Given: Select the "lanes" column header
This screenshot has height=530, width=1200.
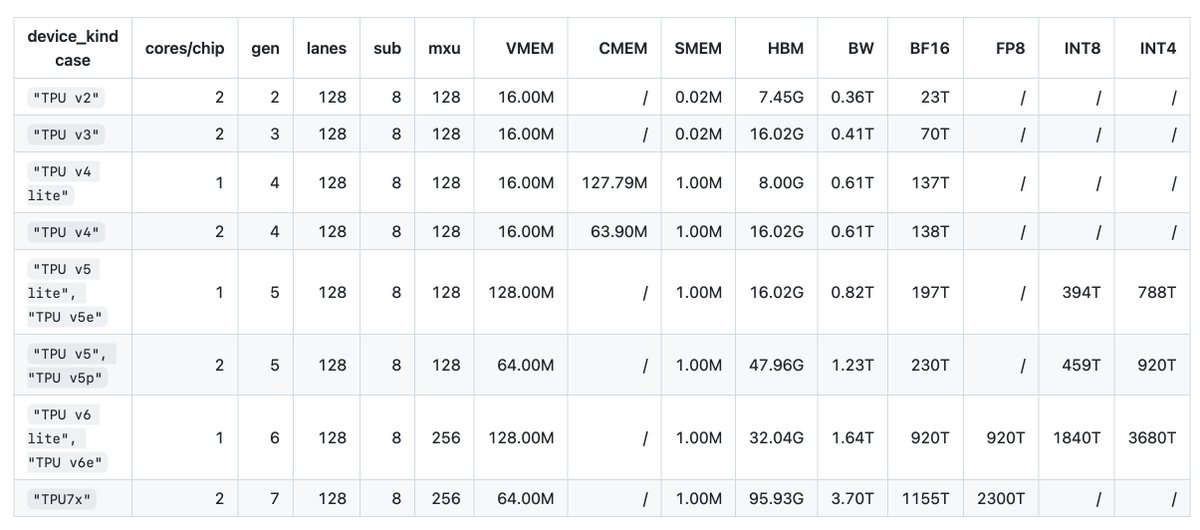Looking at the screenshot, I should coord(326,47).
